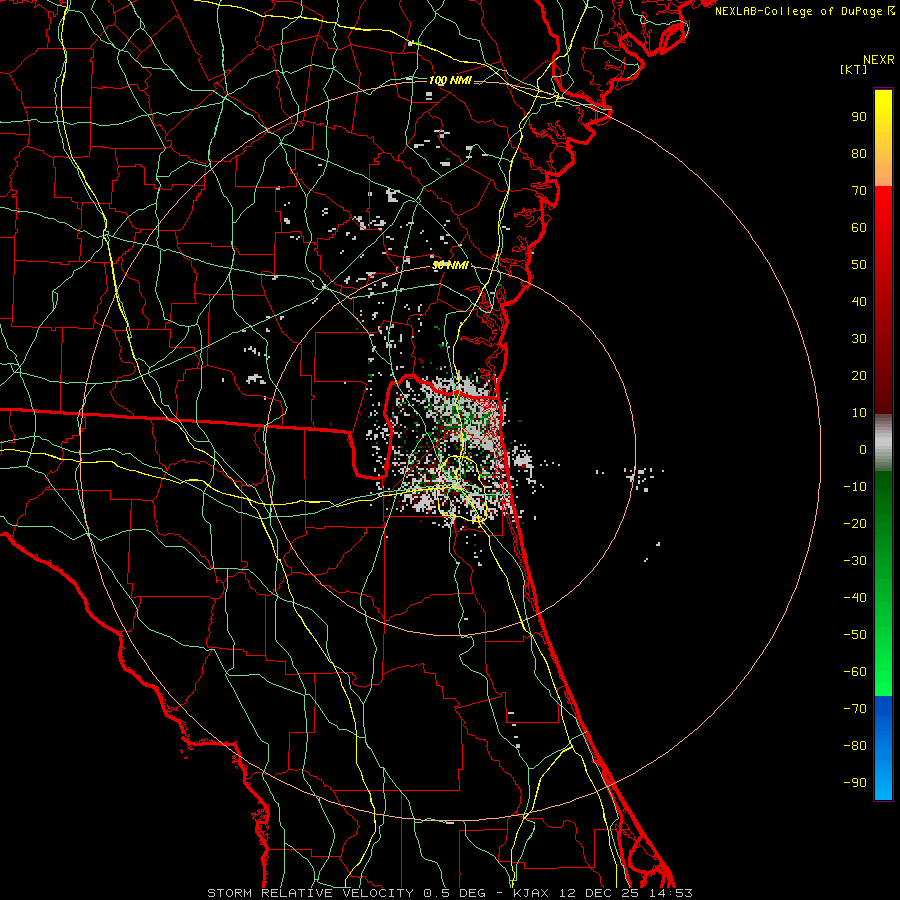Click the -60 knot legend value
Viewport: 900px width, 900px height.
point(855,672)
